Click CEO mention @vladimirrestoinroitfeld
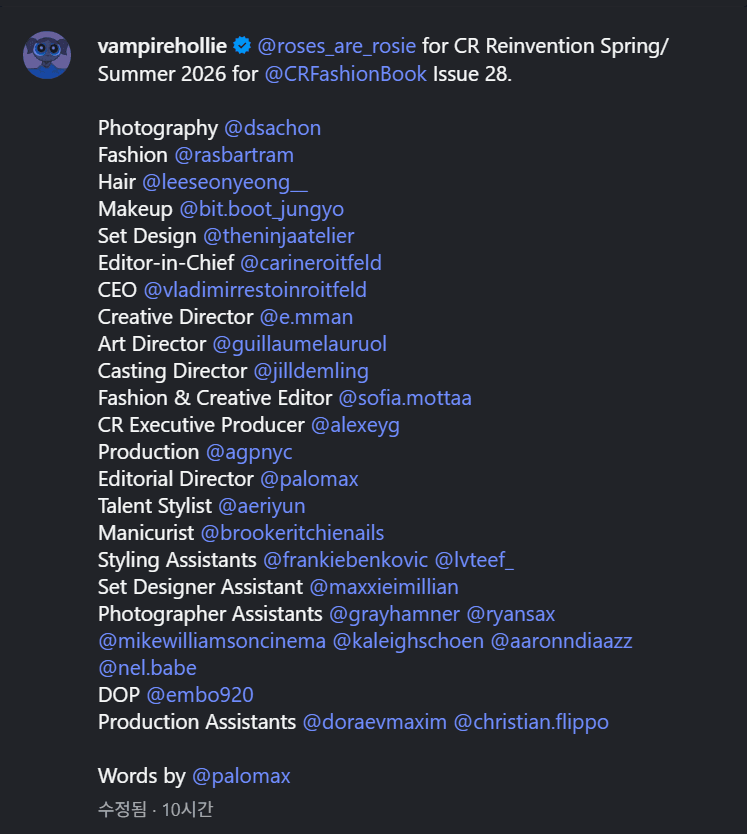747x834 pixels. [255, 290]
